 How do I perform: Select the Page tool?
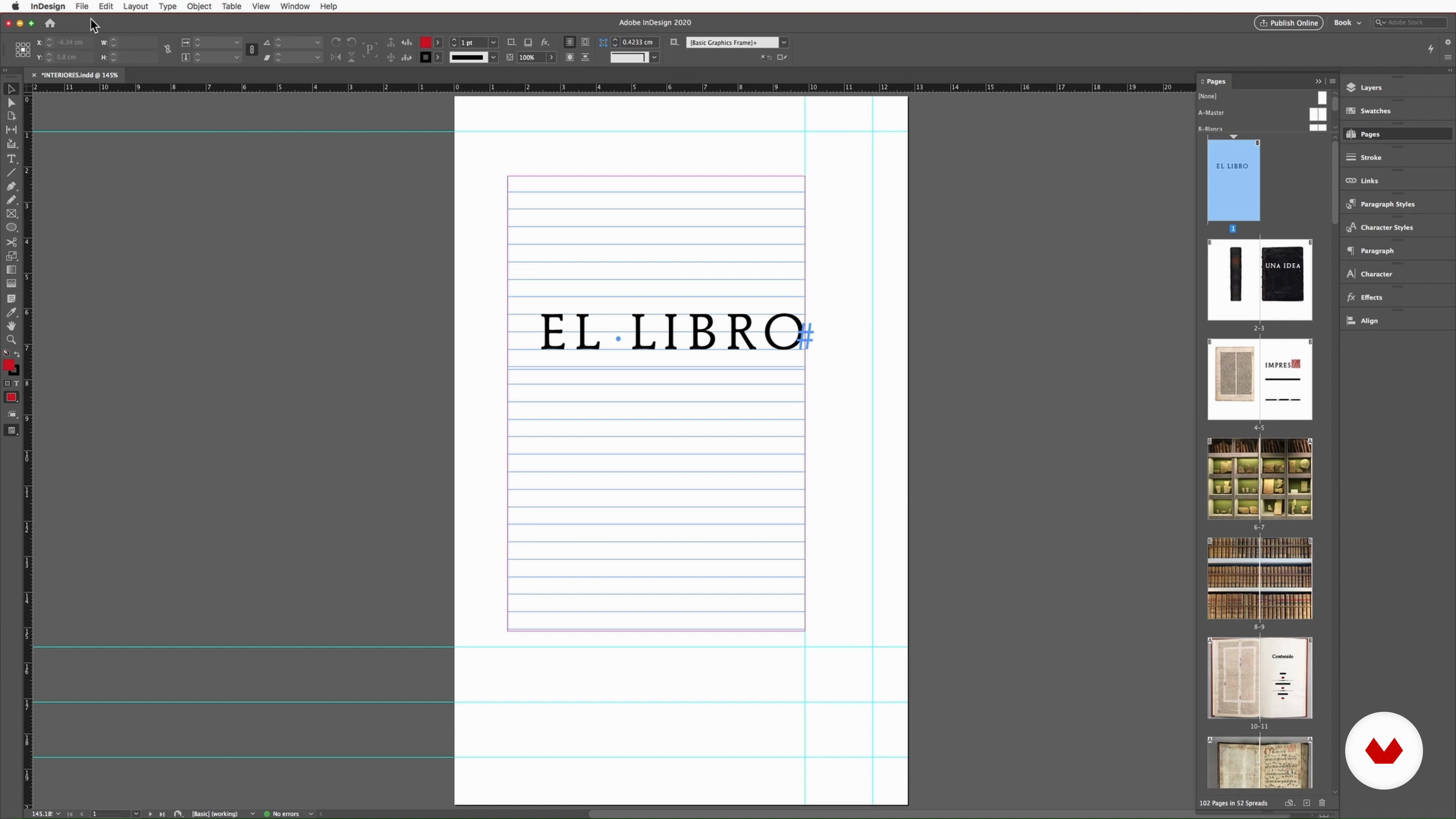coord(11,116)
